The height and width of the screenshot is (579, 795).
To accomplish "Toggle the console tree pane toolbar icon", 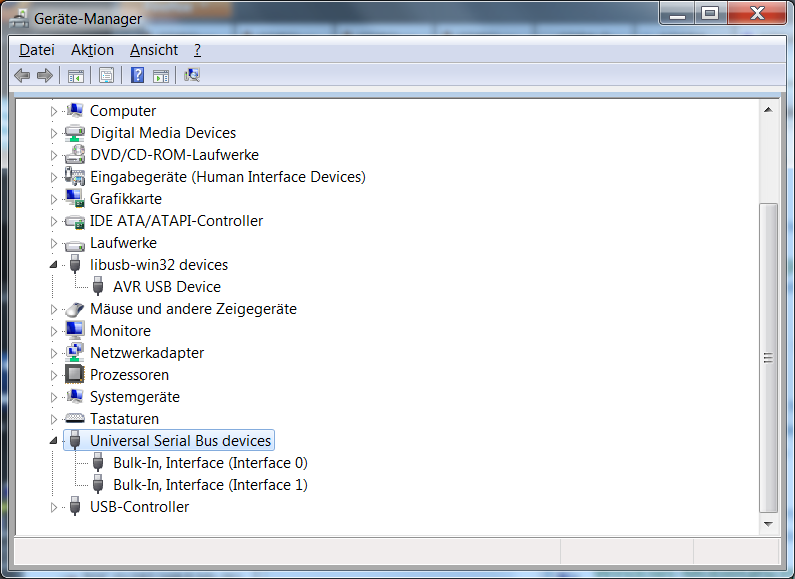I will tap(76, 76).
